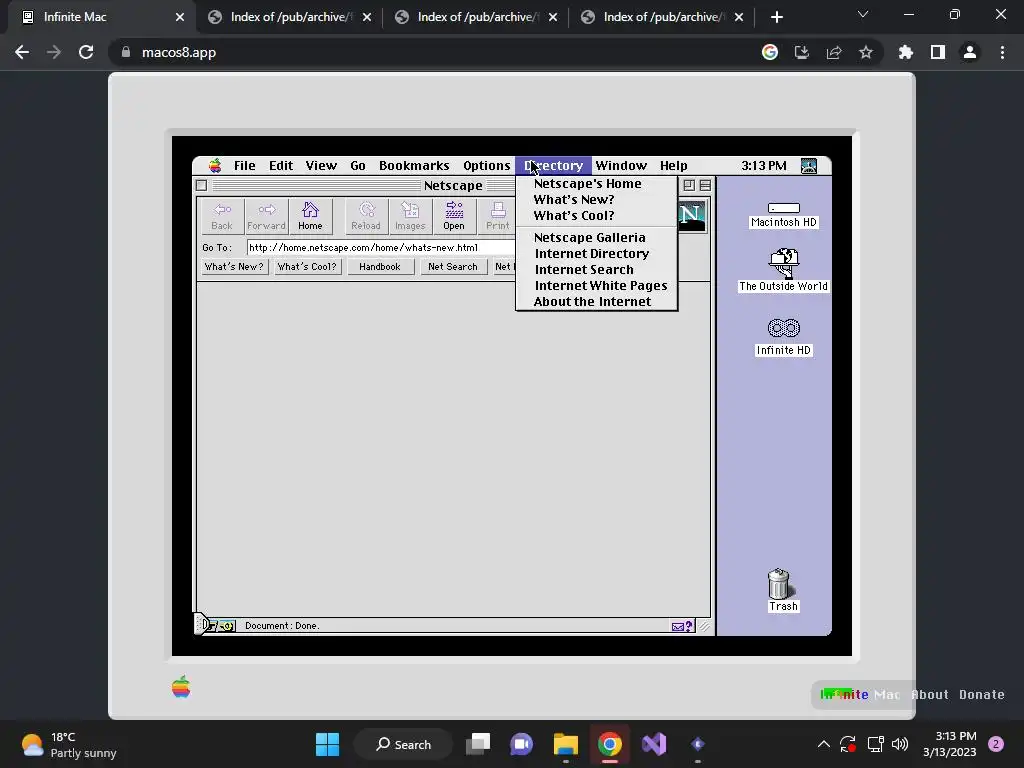Reload the page in Chrome
This screenshot has height=768, width=1024.
coord(86,52)
